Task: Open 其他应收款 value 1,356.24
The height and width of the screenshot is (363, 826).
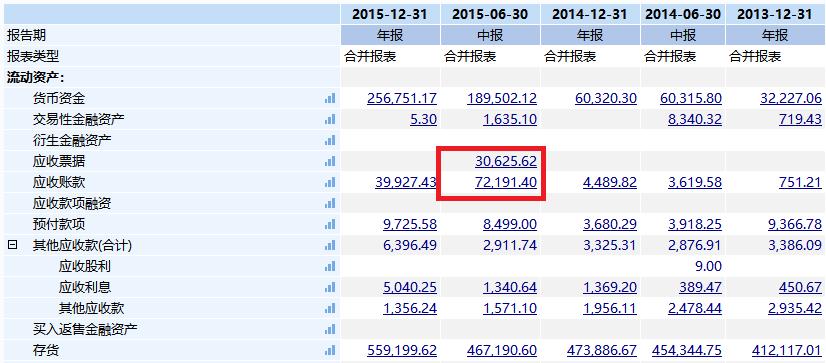Action: click(410, 309)
